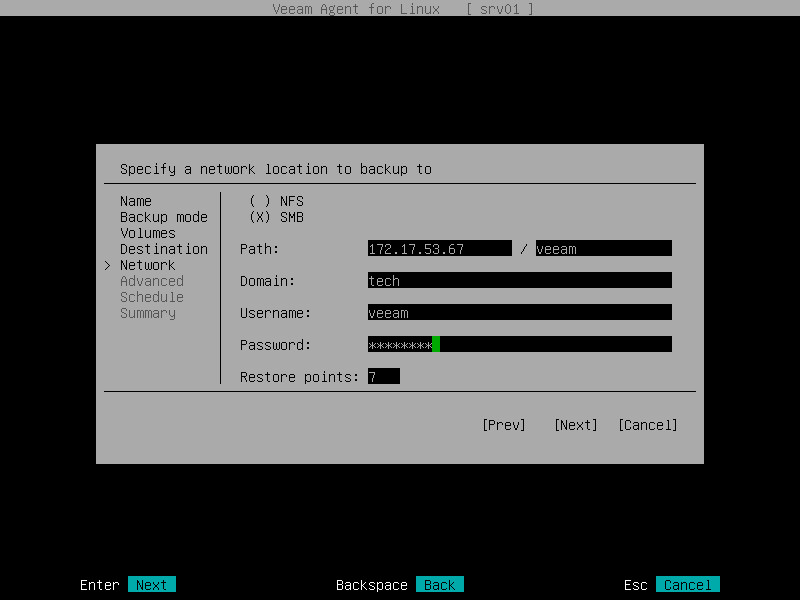The height and width of the screenshot is (600, 800).
Task: Select the SMB radio option
Action: click(277, 217)
